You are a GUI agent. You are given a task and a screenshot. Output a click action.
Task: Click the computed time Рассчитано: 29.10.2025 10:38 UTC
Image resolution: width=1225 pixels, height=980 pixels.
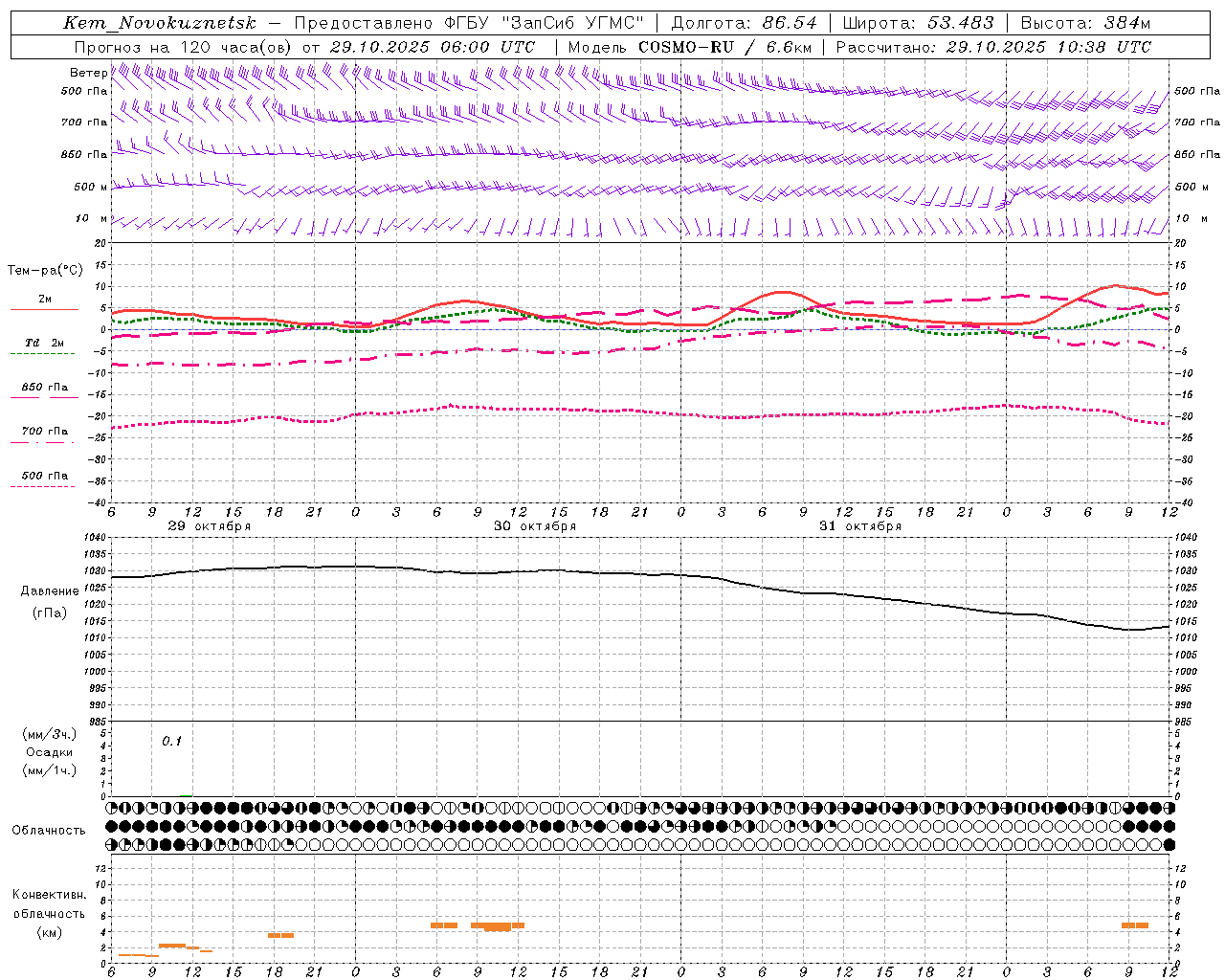(993, 47)
